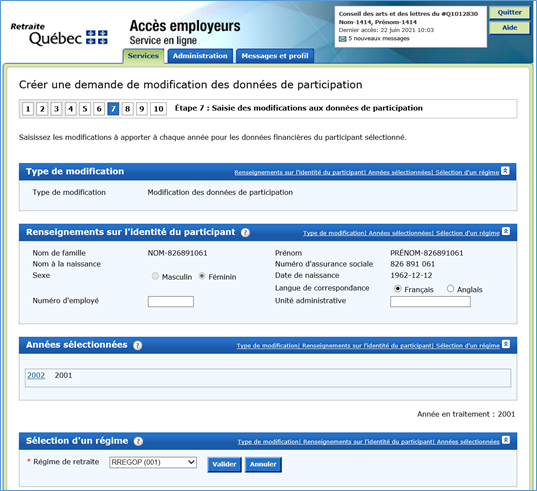This screenshot has width=537, height=491.
Task: Click Modification des données de participation value
Action: [x=220, y=192]
